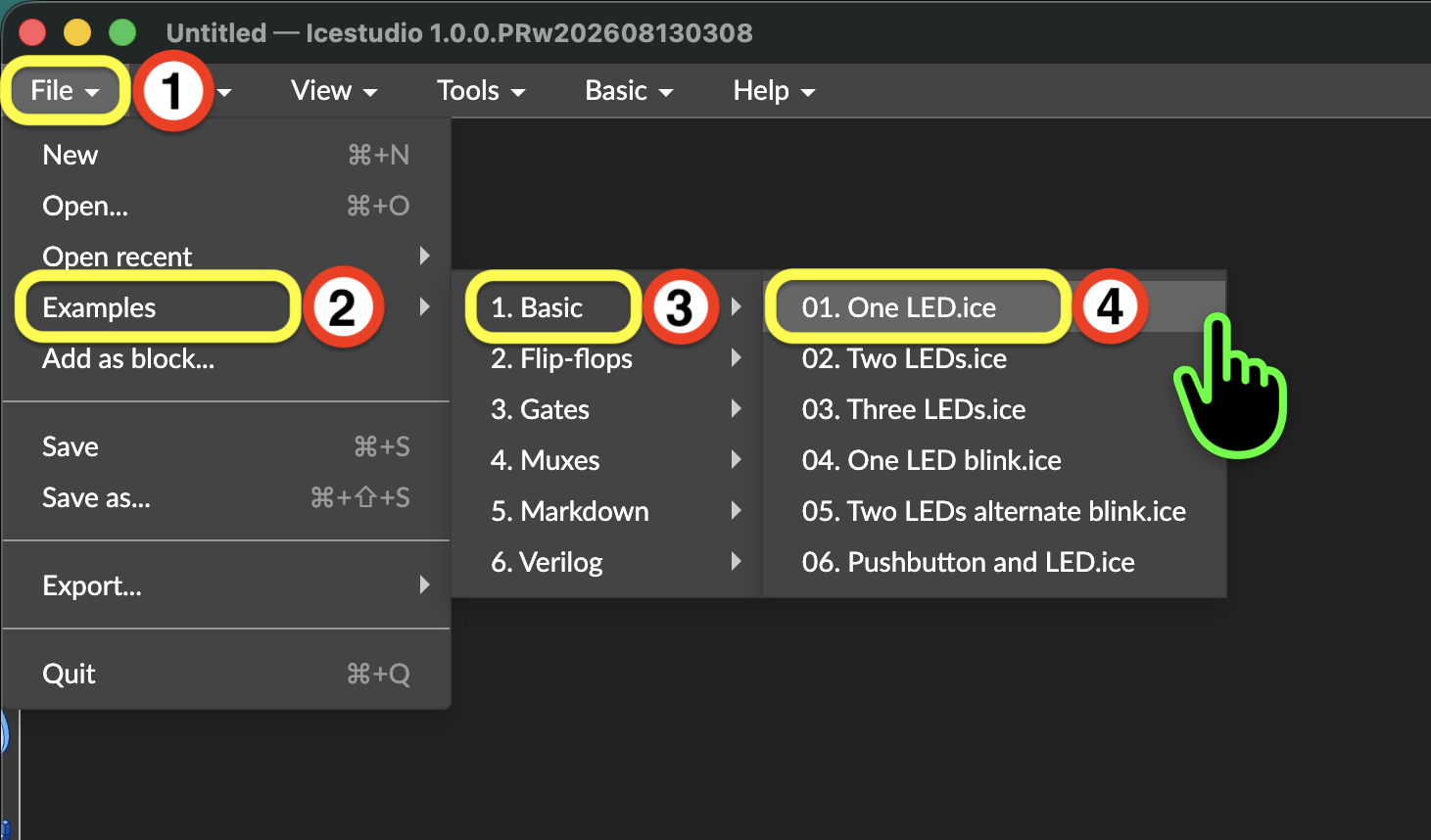Minimize the window with yellow button

click(77, 32)
